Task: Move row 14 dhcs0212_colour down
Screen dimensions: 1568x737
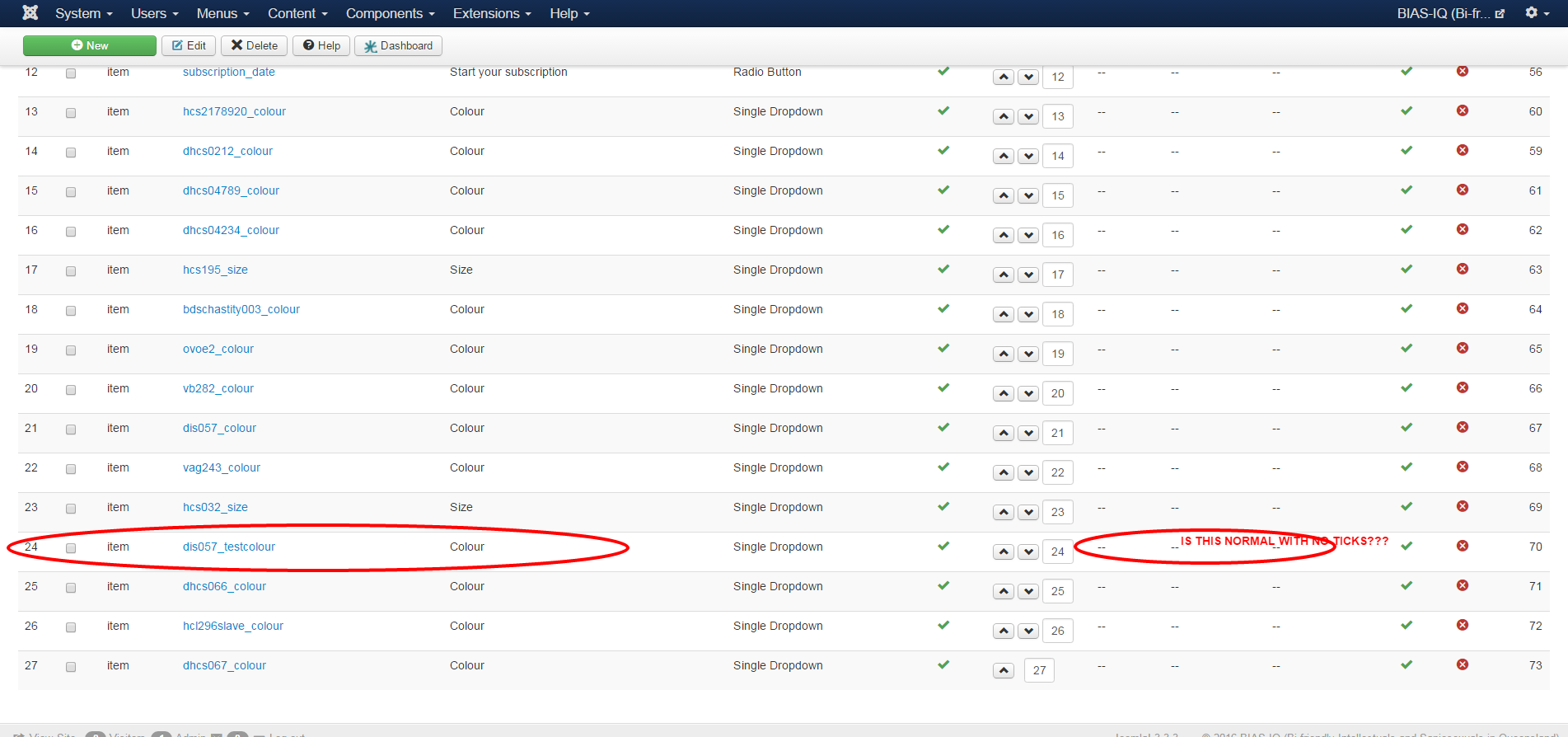Action: coord(1028,156)
